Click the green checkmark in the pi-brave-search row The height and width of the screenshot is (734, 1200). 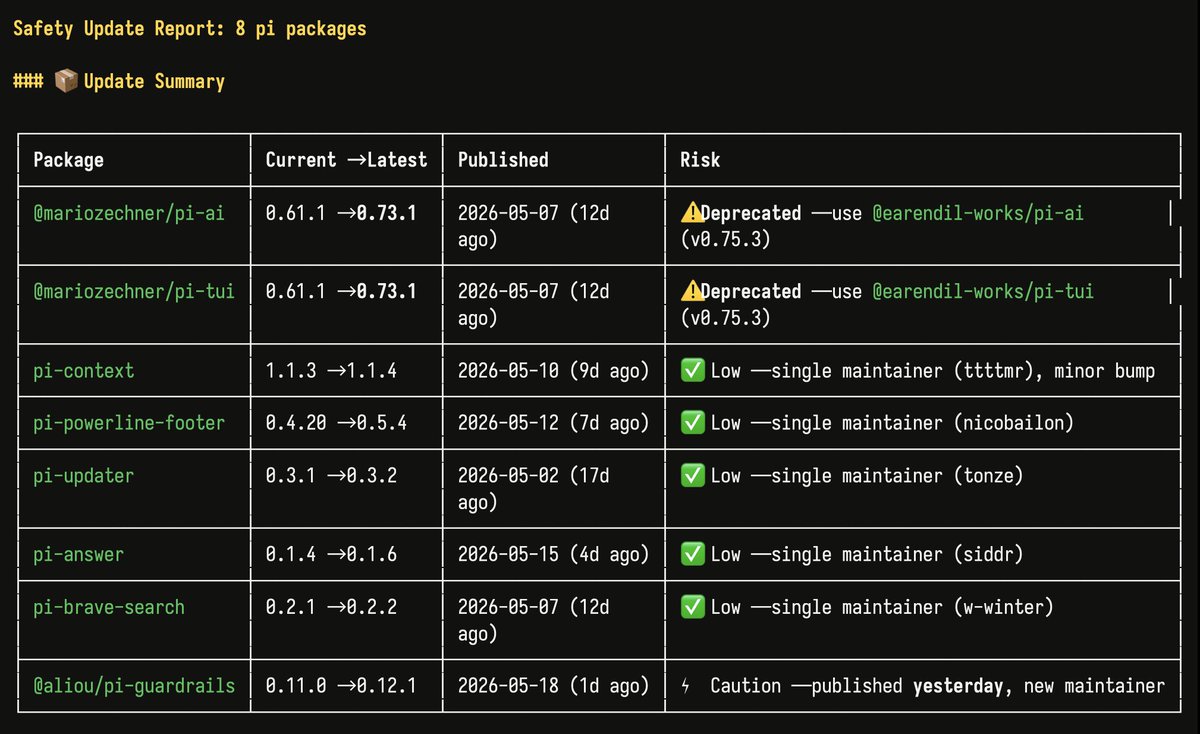[692, 607]
